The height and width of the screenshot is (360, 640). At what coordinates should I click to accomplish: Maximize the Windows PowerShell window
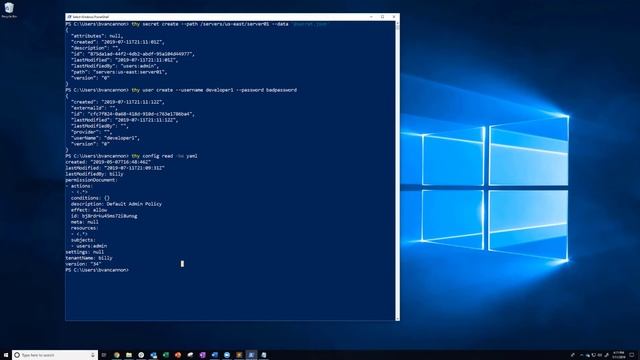382,17
